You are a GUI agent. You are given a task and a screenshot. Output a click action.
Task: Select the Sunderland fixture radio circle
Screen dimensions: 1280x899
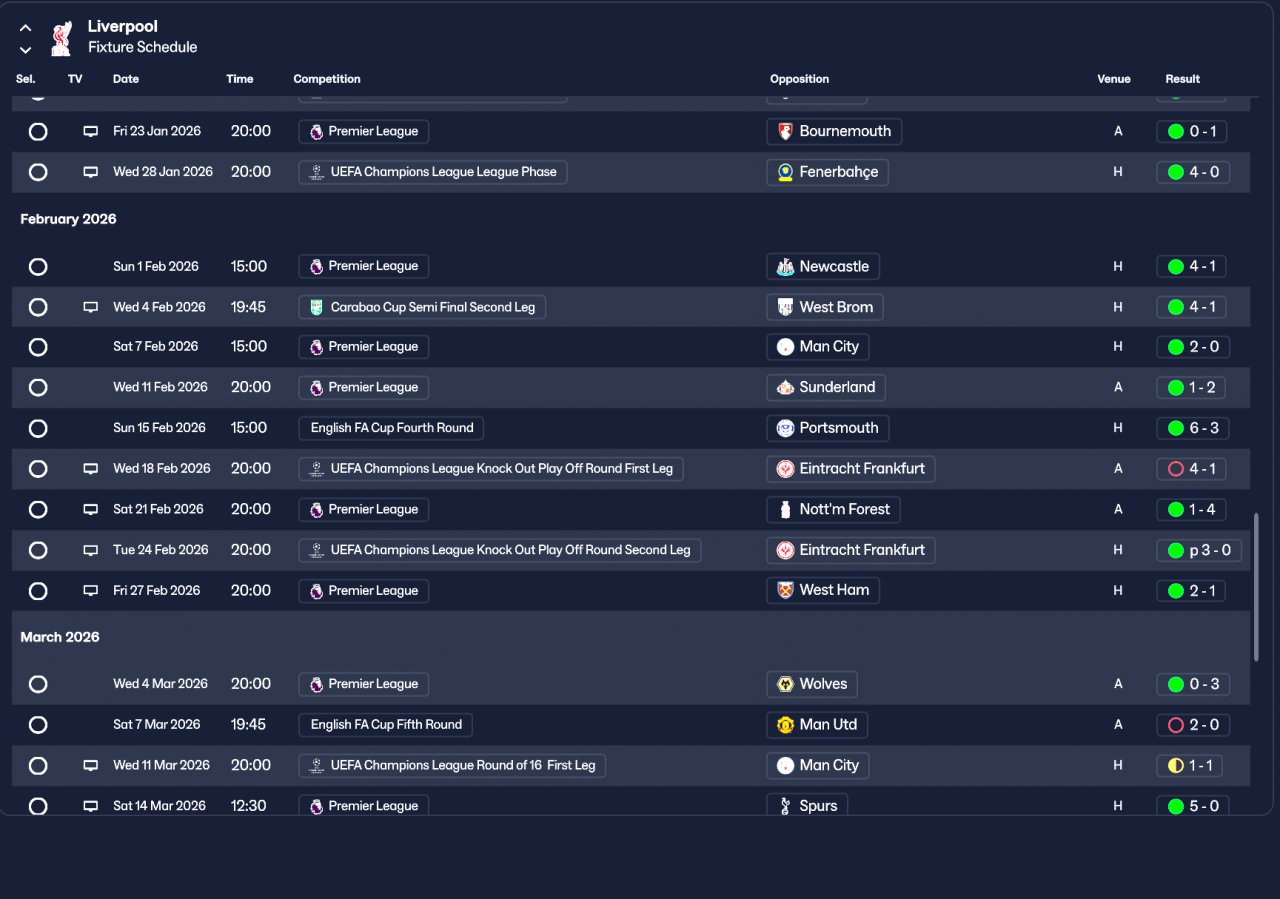[x=38, y=387]
